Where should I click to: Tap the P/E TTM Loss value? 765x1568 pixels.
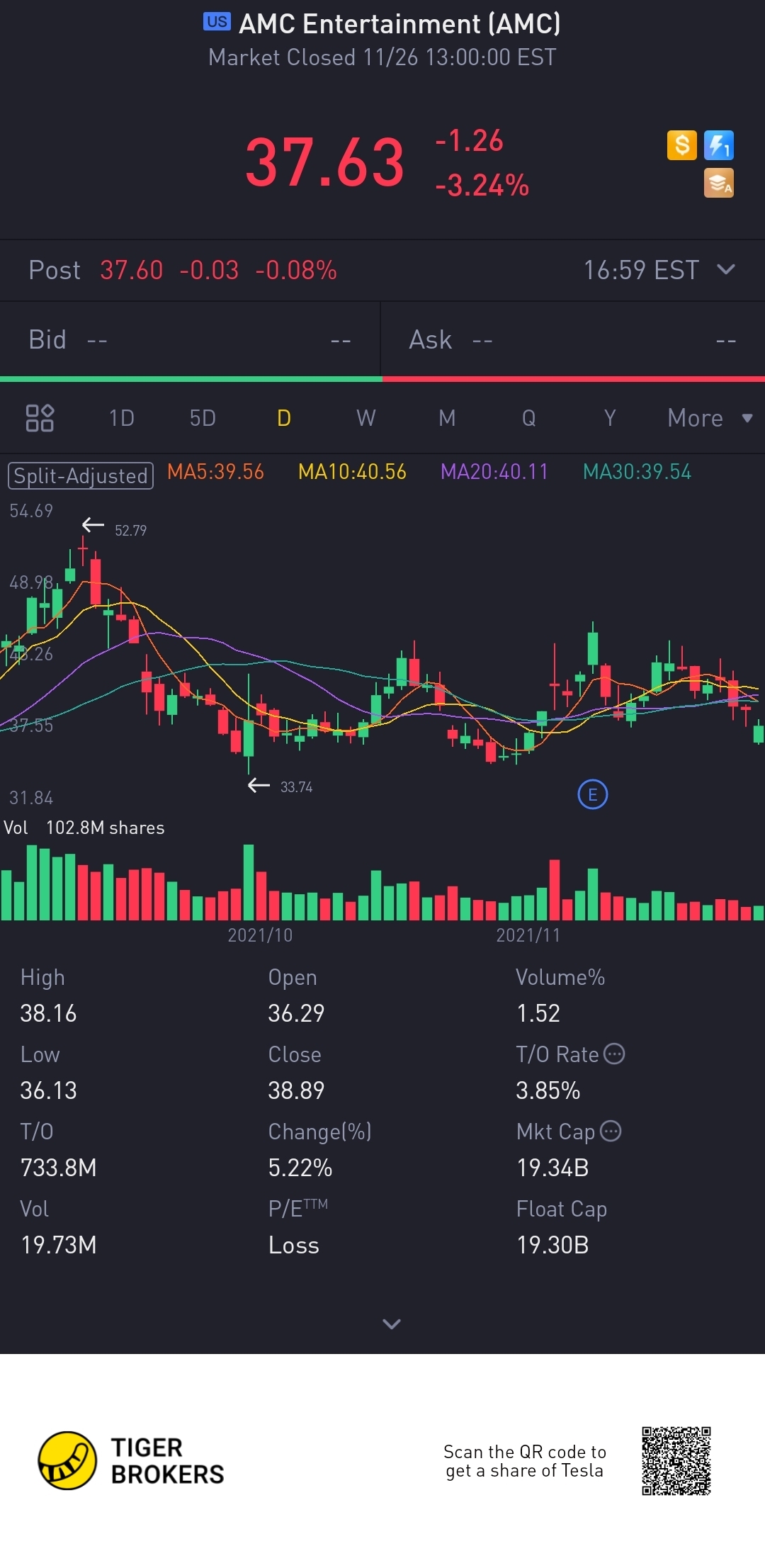294,1245
